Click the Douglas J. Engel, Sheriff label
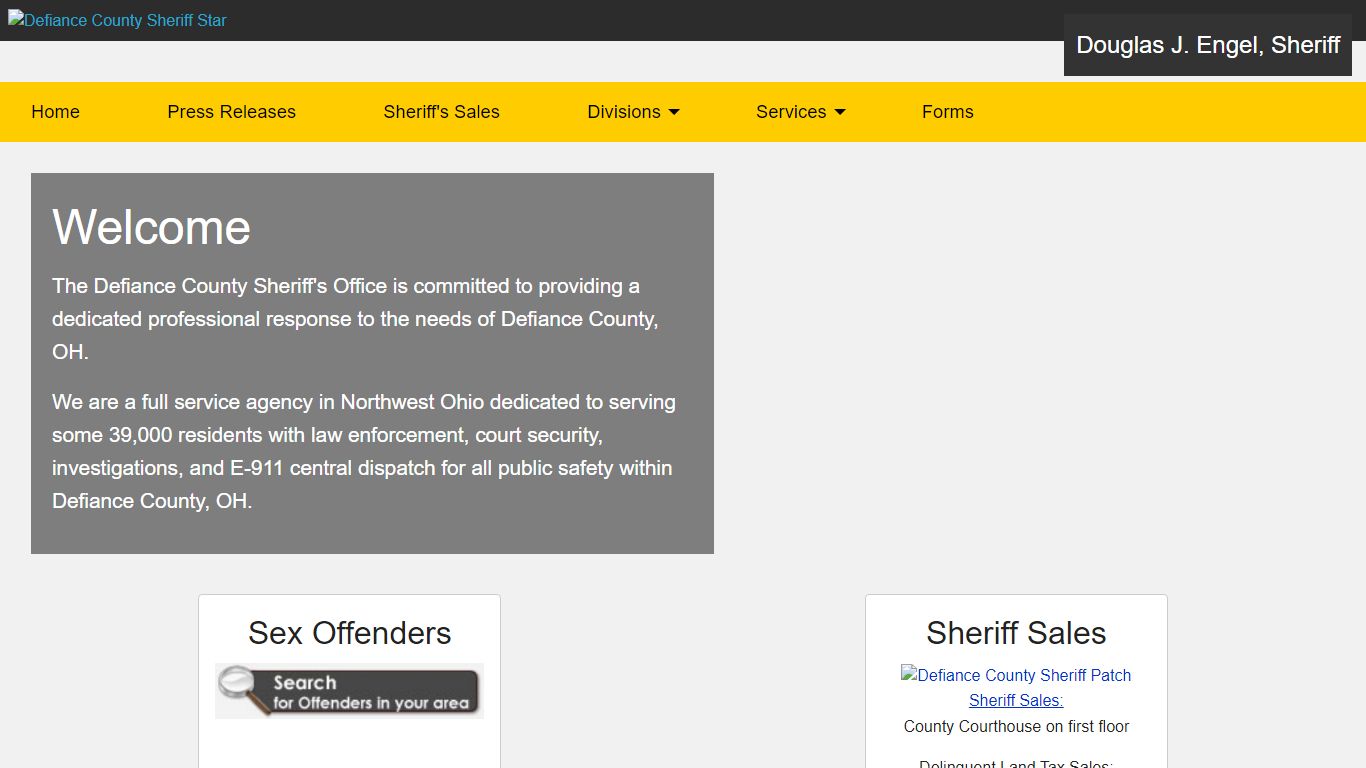The height and width of the screenshot is (768, 1366). coord(1208,45)
